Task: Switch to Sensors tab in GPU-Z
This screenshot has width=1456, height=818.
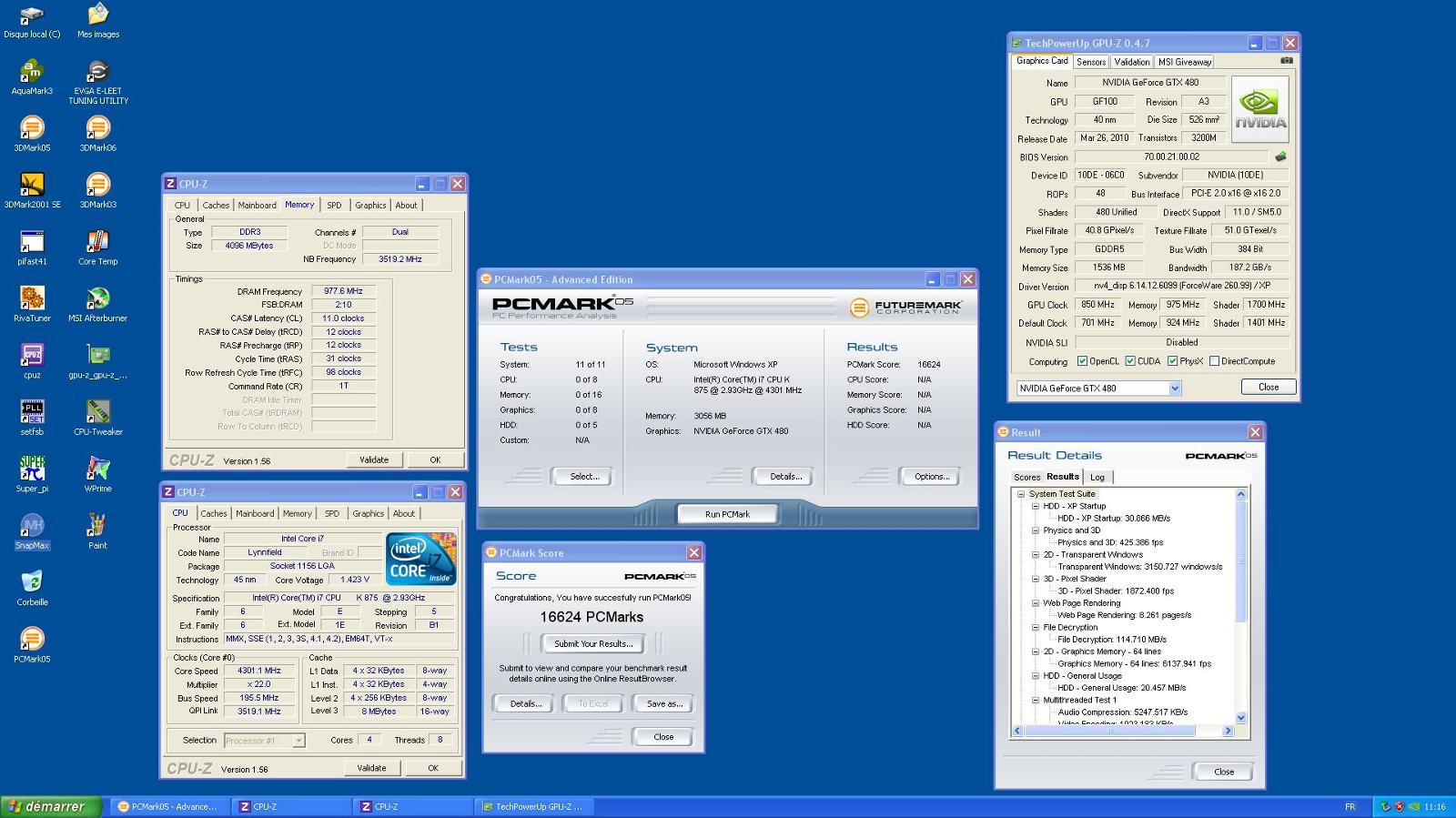Action: (x=1091, y=62)
